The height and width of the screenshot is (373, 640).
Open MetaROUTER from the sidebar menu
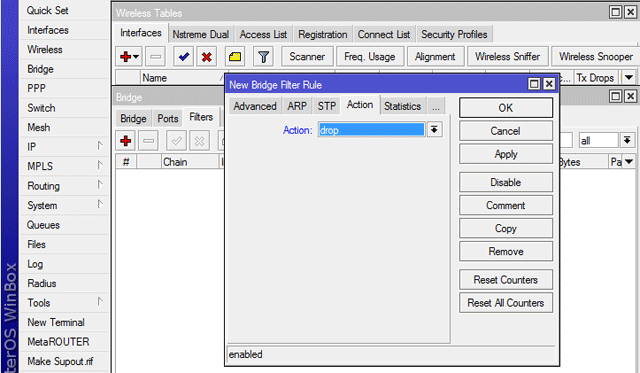tap(58, 342)
